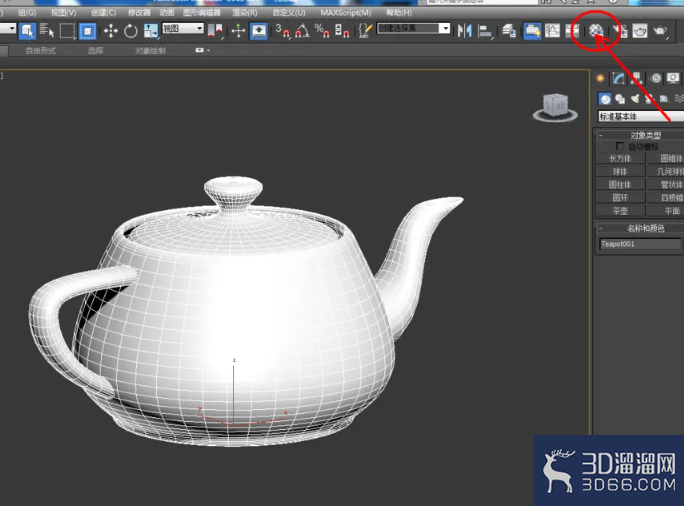Open the Motion command panel tab

655,79
